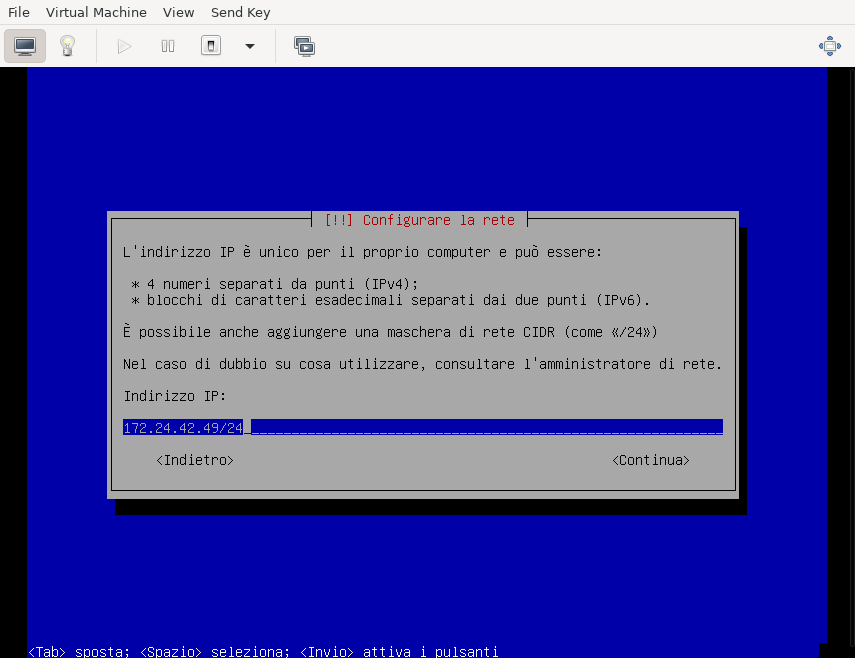Image resolution: width=855 pixels, height=658 pixels.
Task: Open the View menu
Action: pos(178,12)
